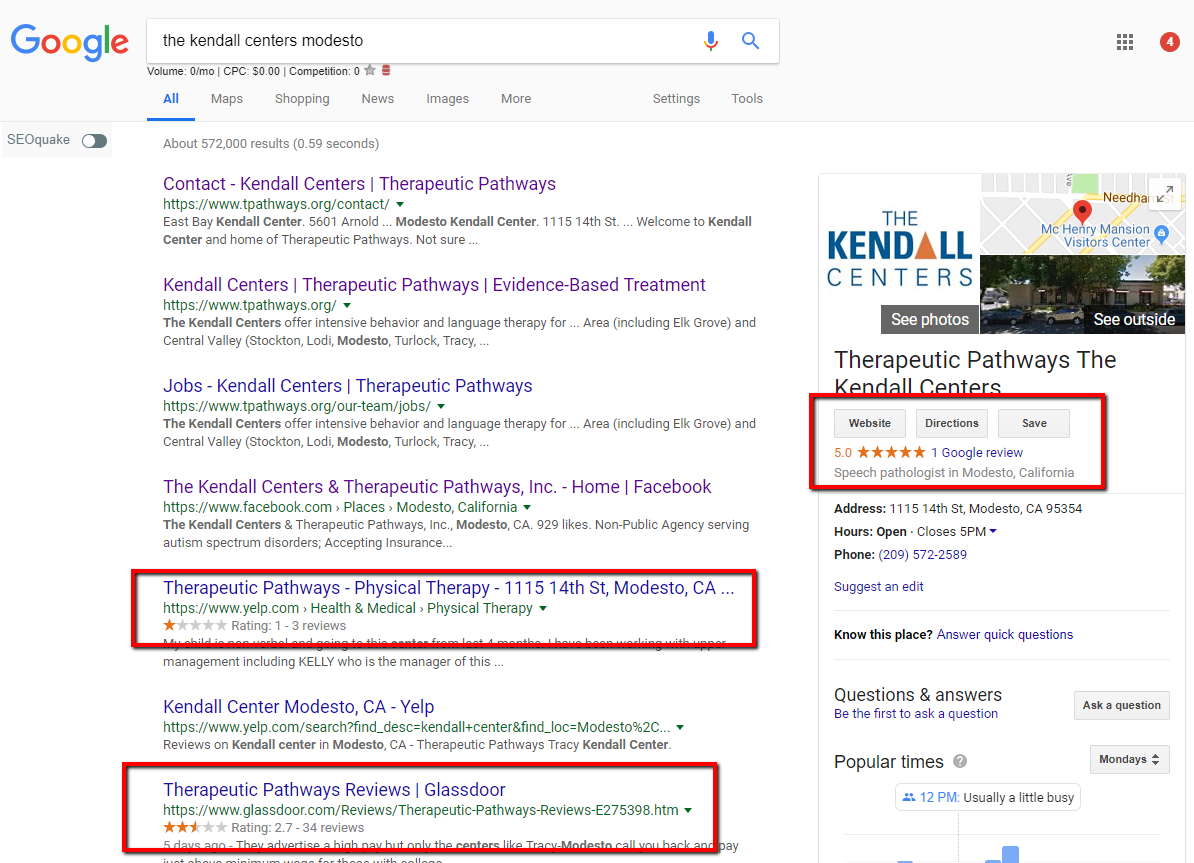This screenshot has width=1194, height=863.
Task: Open Jobs - Kendall Centers result
Action: (x=347, y=386)
